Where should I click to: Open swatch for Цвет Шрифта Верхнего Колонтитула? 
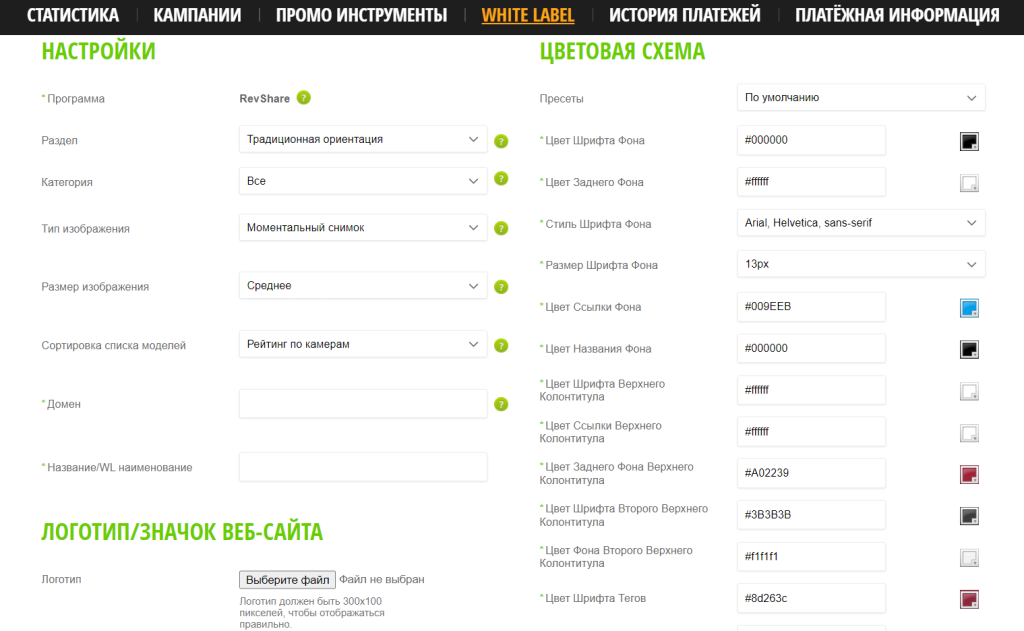(969, 391)
